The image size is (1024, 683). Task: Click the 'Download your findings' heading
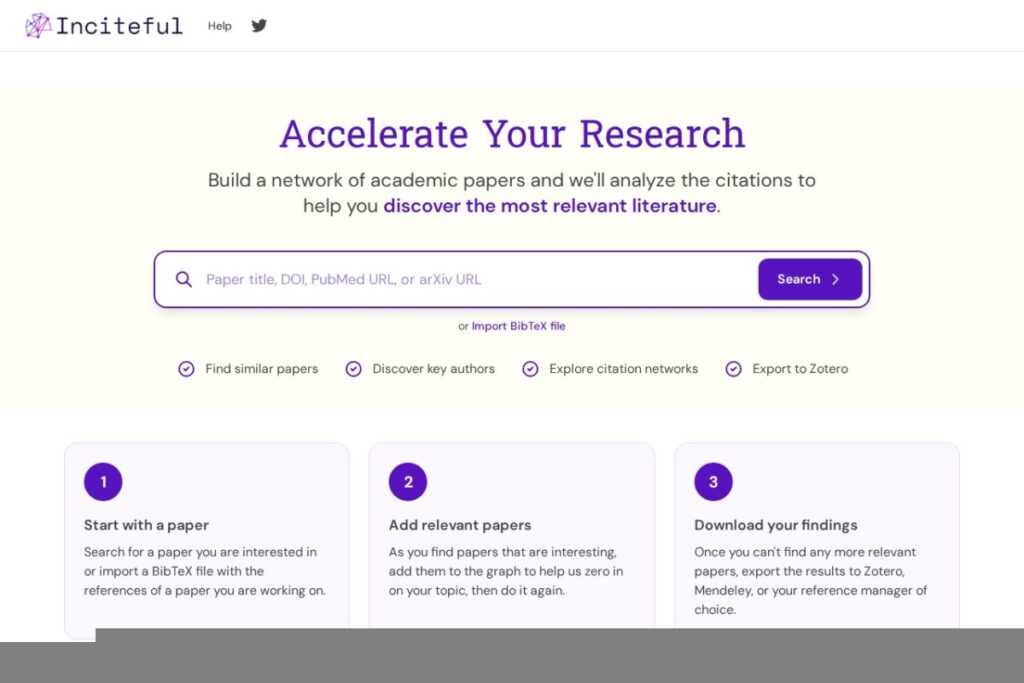coord(776,525)
